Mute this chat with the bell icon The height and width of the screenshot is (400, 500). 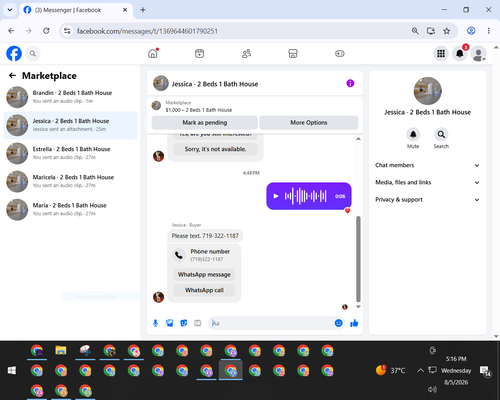(x=413, y=134)
